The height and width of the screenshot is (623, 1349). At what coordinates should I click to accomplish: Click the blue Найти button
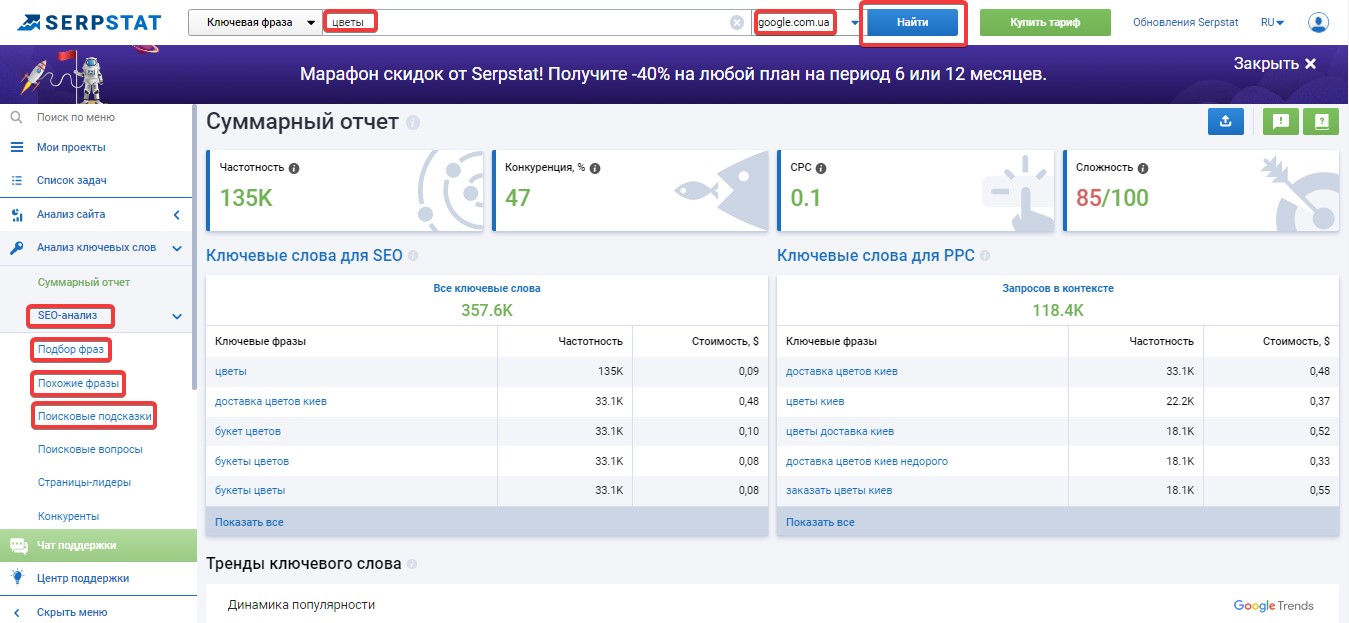coord(913,22)
